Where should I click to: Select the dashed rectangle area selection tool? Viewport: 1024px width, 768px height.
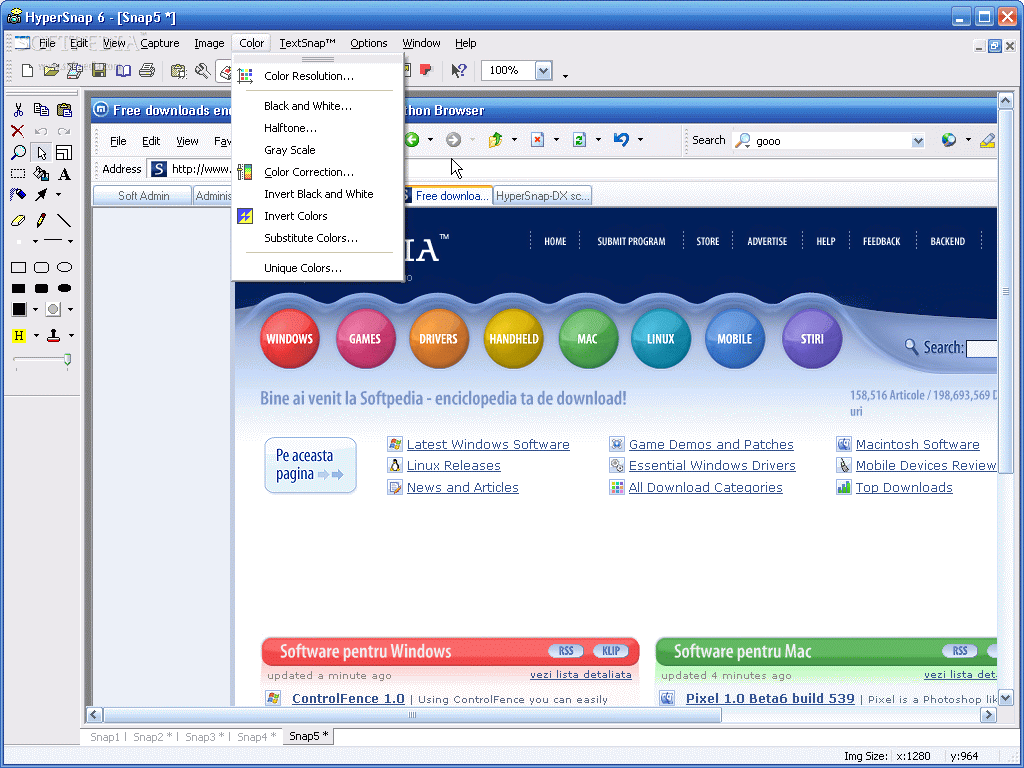pos(18,174)
